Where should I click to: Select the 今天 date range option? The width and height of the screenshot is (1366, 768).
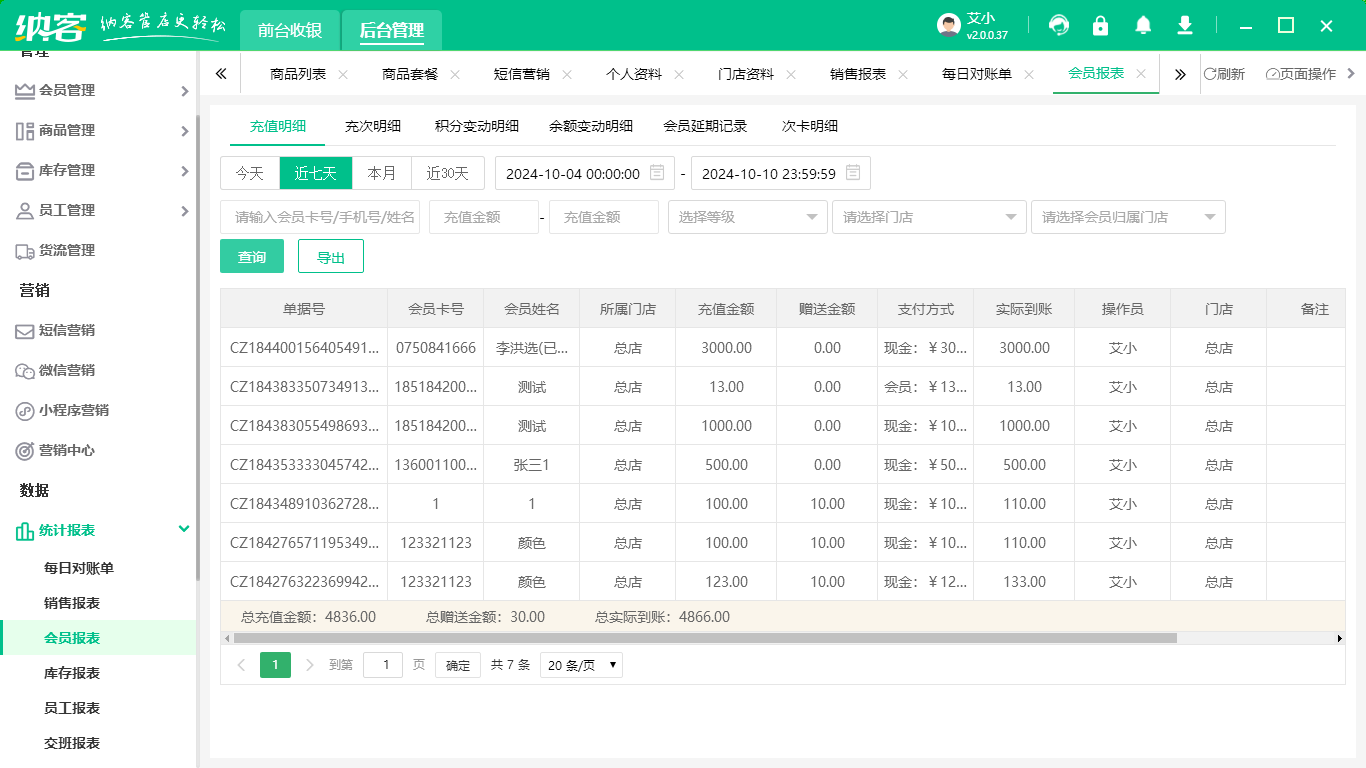pyautogui.click(x=250, y=173)
